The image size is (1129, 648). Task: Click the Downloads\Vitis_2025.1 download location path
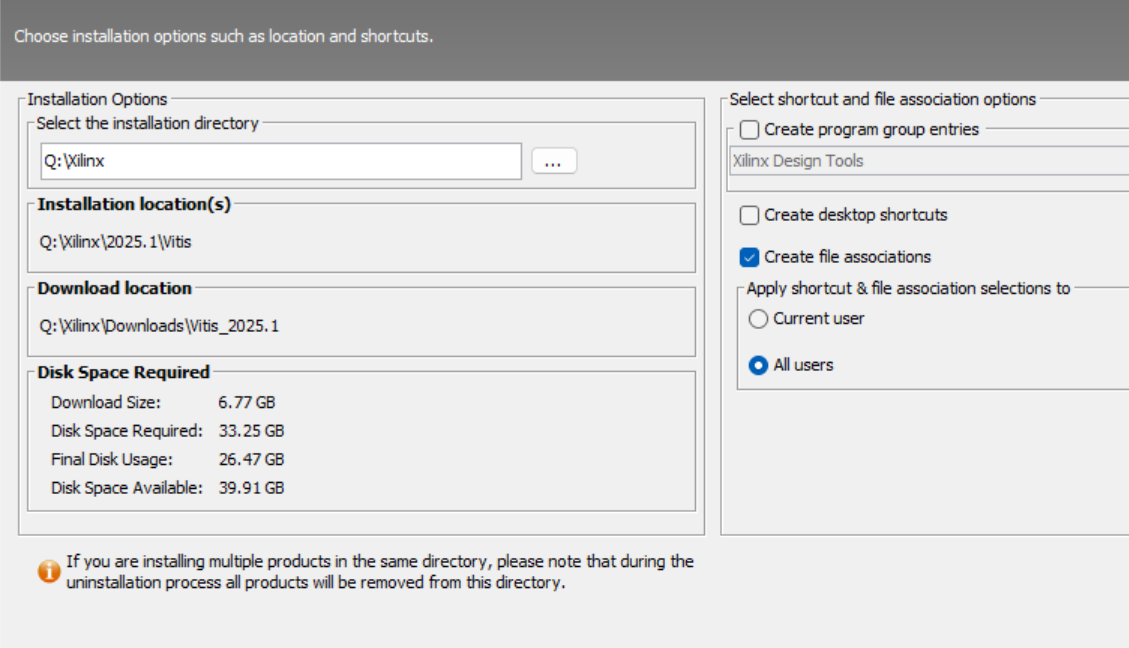[159, 326]
